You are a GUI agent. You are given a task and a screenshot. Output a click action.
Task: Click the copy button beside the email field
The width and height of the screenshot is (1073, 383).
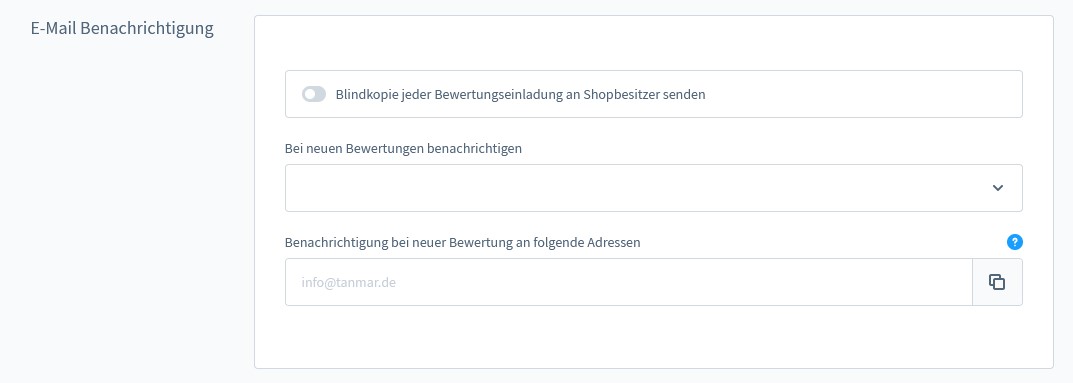point(997,282)
